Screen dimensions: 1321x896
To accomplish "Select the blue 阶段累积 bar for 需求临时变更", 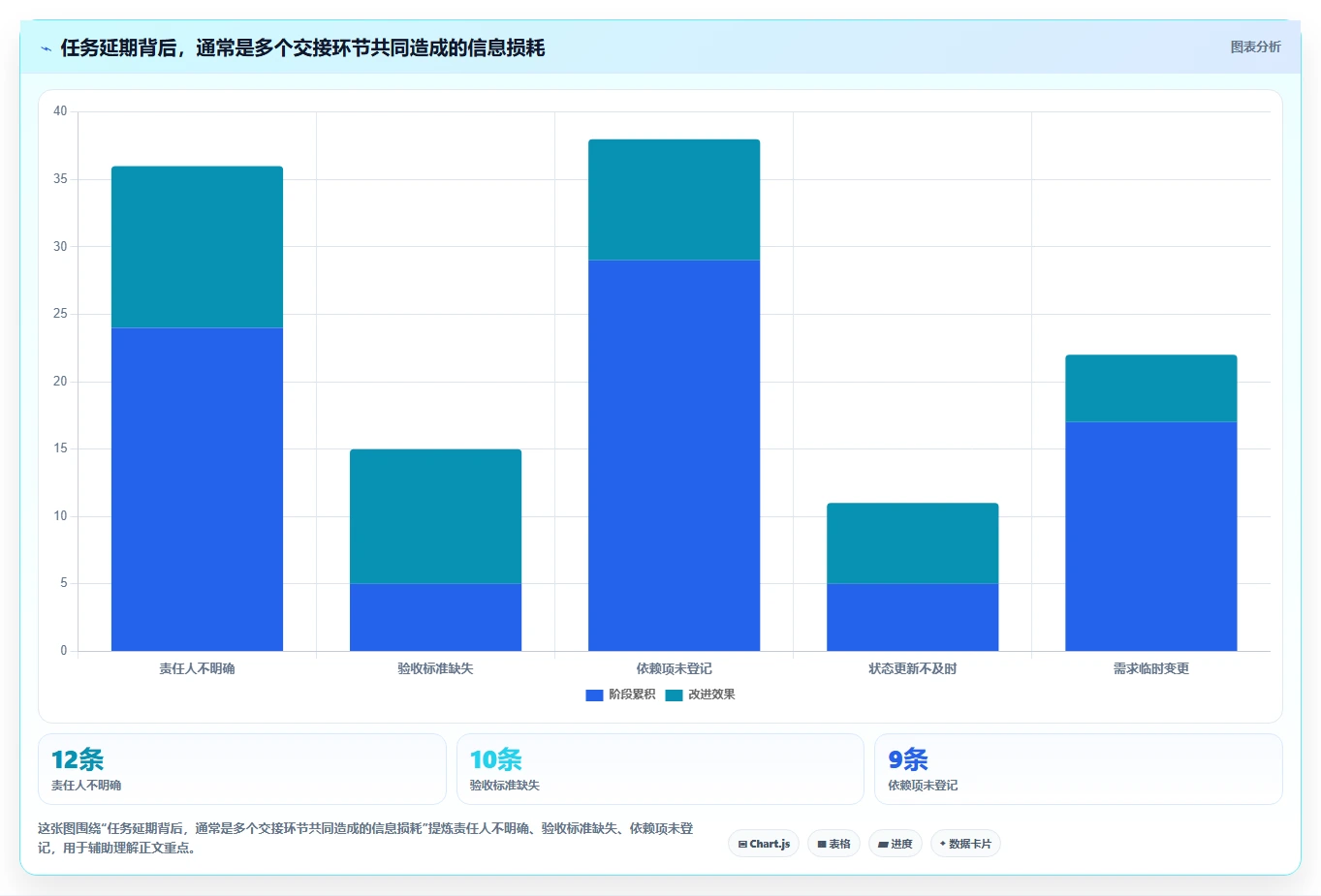I will click(1150, 537).
